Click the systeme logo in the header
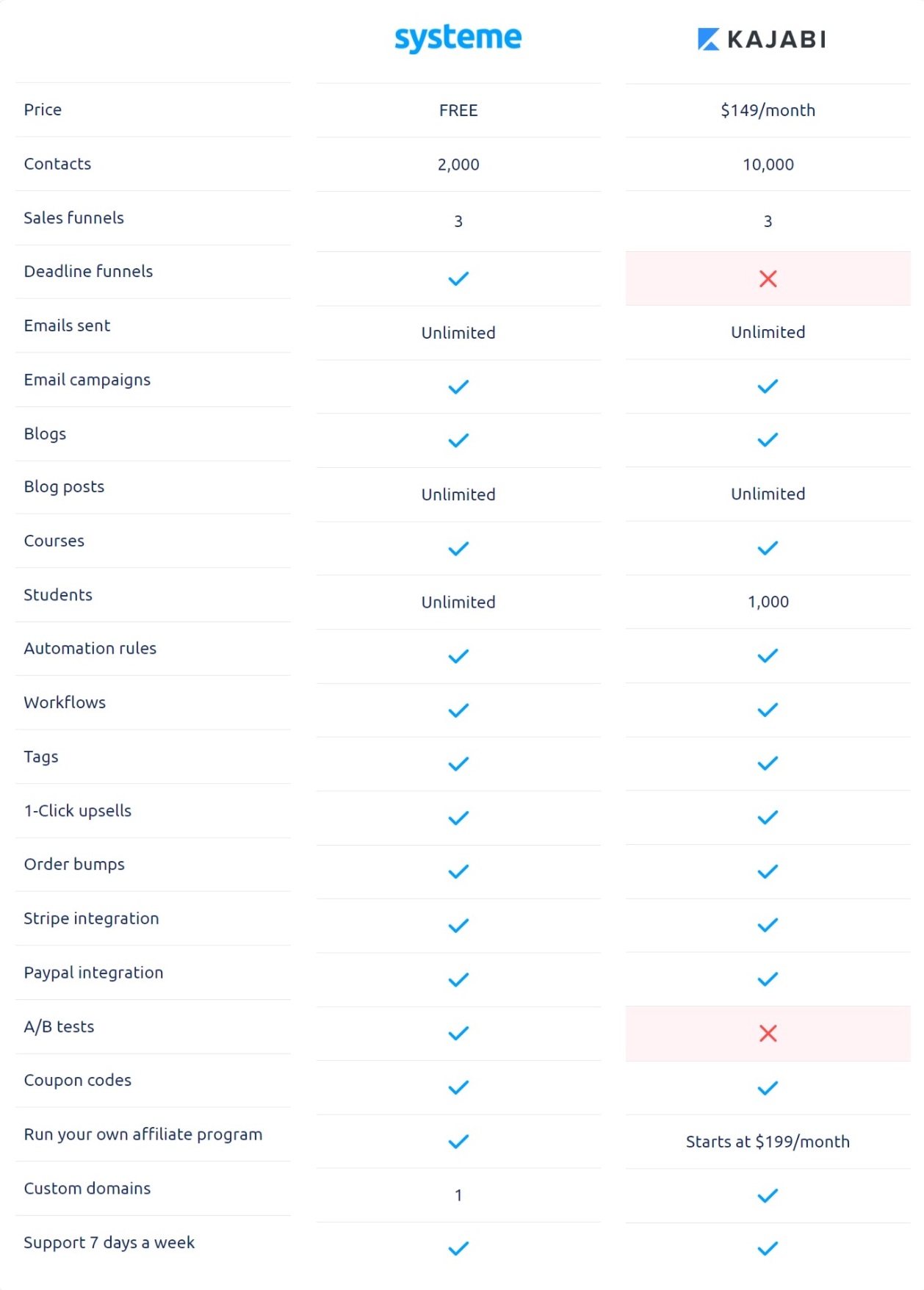Screen dimensions: 924x1290 458,38
